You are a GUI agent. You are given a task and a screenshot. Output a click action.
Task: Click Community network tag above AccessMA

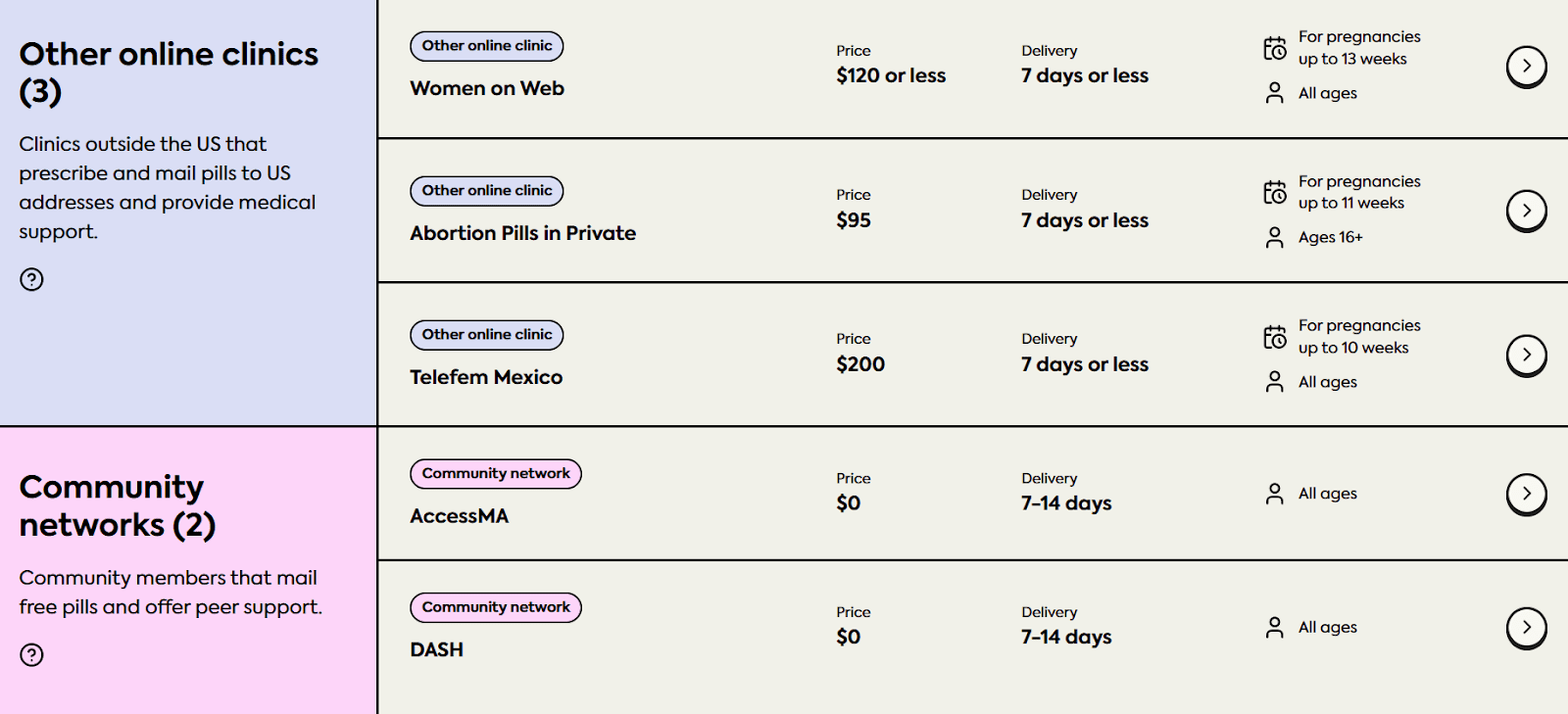coord(496,474)
